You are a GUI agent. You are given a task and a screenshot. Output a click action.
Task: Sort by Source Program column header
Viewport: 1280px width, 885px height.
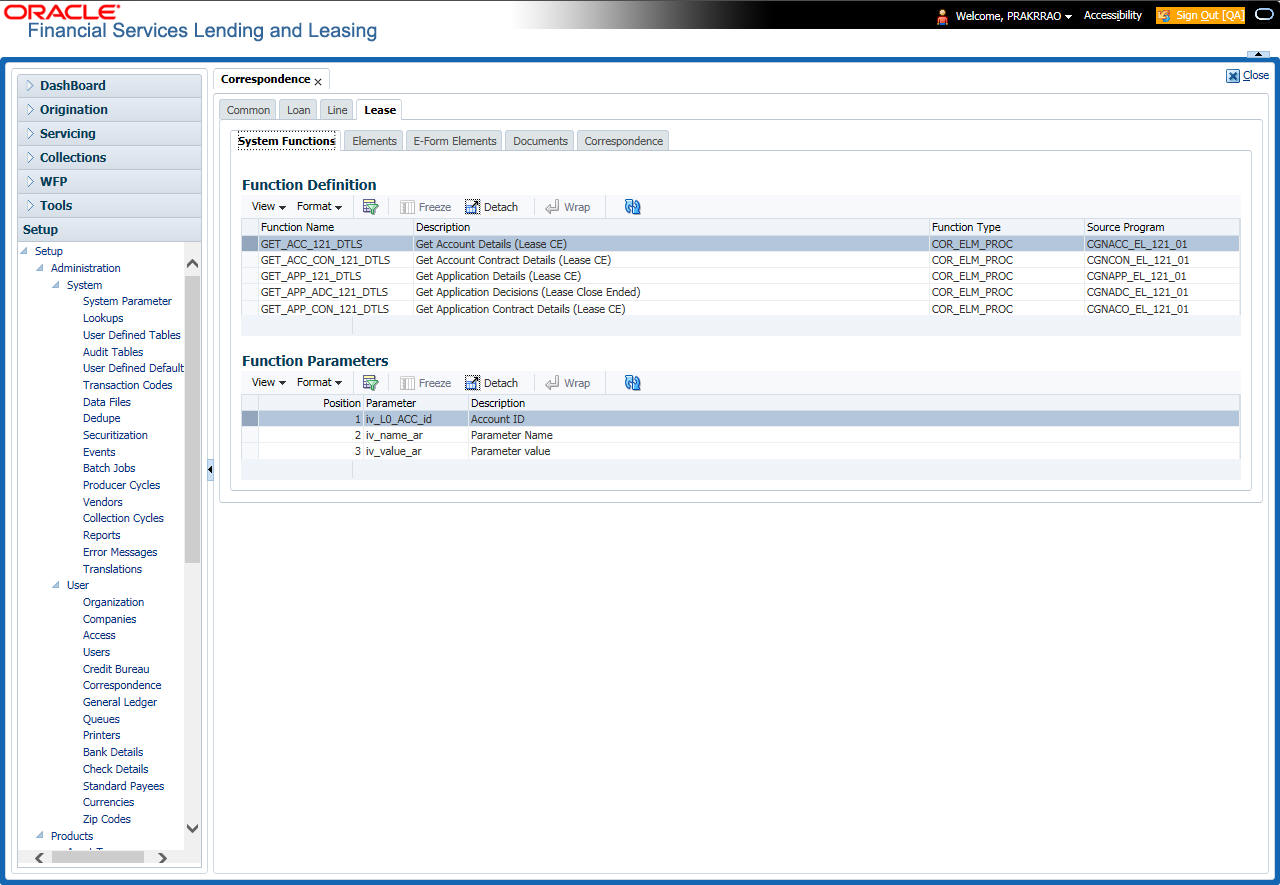pyautogui.click(x=1162, y=227)
